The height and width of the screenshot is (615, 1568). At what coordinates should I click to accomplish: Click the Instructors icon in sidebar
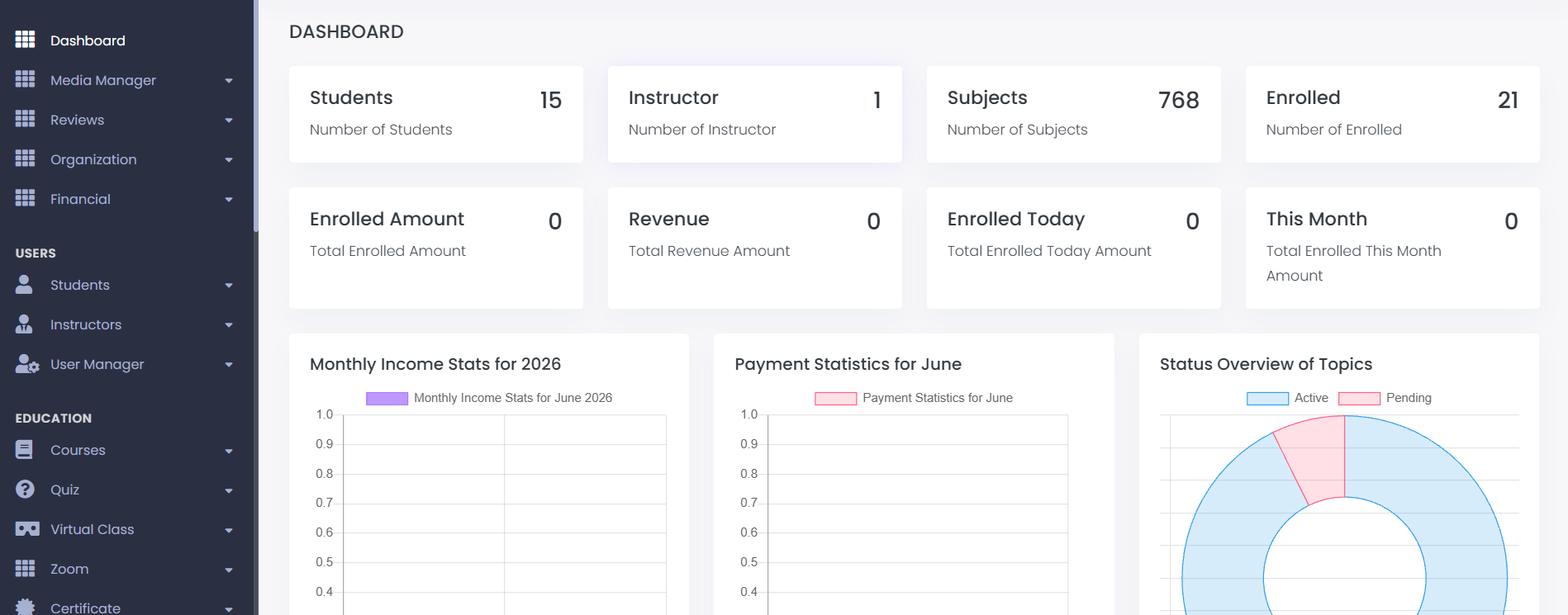coord(24,324)
